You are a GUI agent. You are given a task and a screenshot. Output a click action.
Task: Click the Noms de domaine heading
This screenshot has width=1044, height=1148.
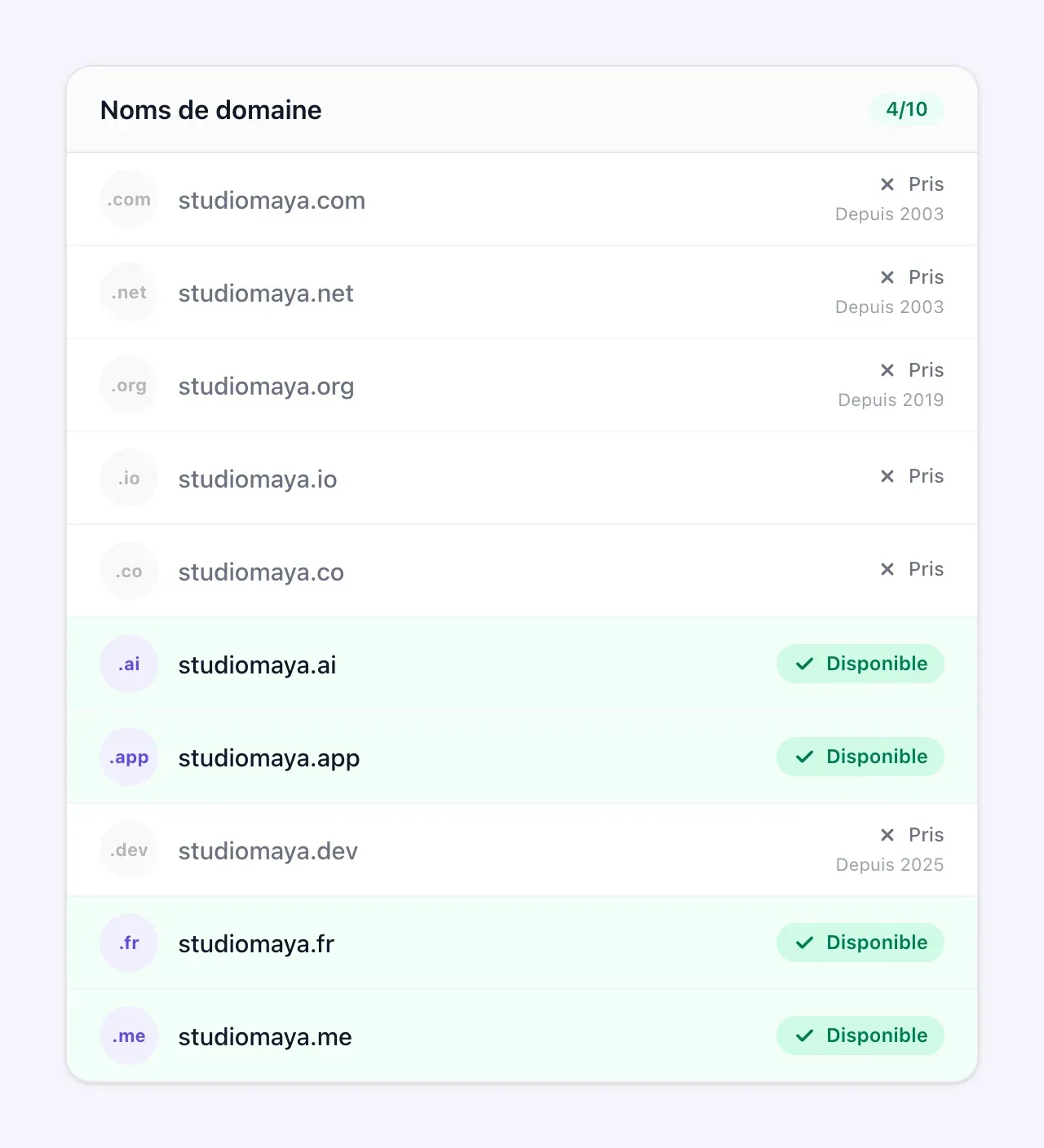pos(210,110)
